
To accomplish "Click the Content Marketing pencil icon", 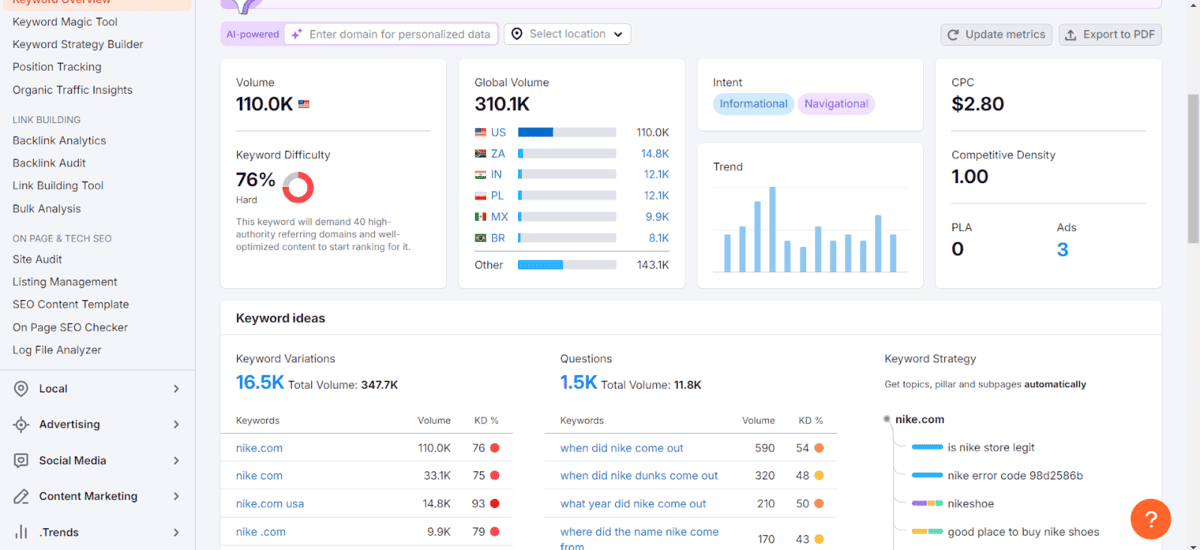I will (x=21, y=497).
